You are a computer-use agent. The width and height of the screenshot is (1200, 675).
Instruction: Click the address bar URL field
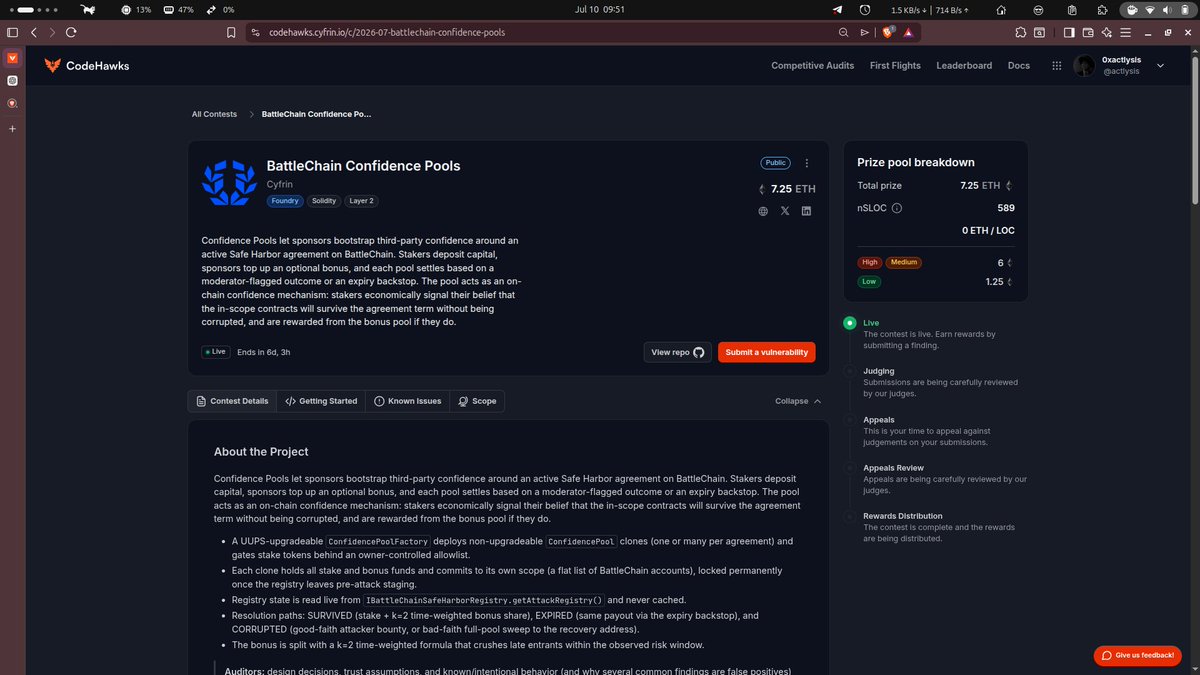[540, 32]
